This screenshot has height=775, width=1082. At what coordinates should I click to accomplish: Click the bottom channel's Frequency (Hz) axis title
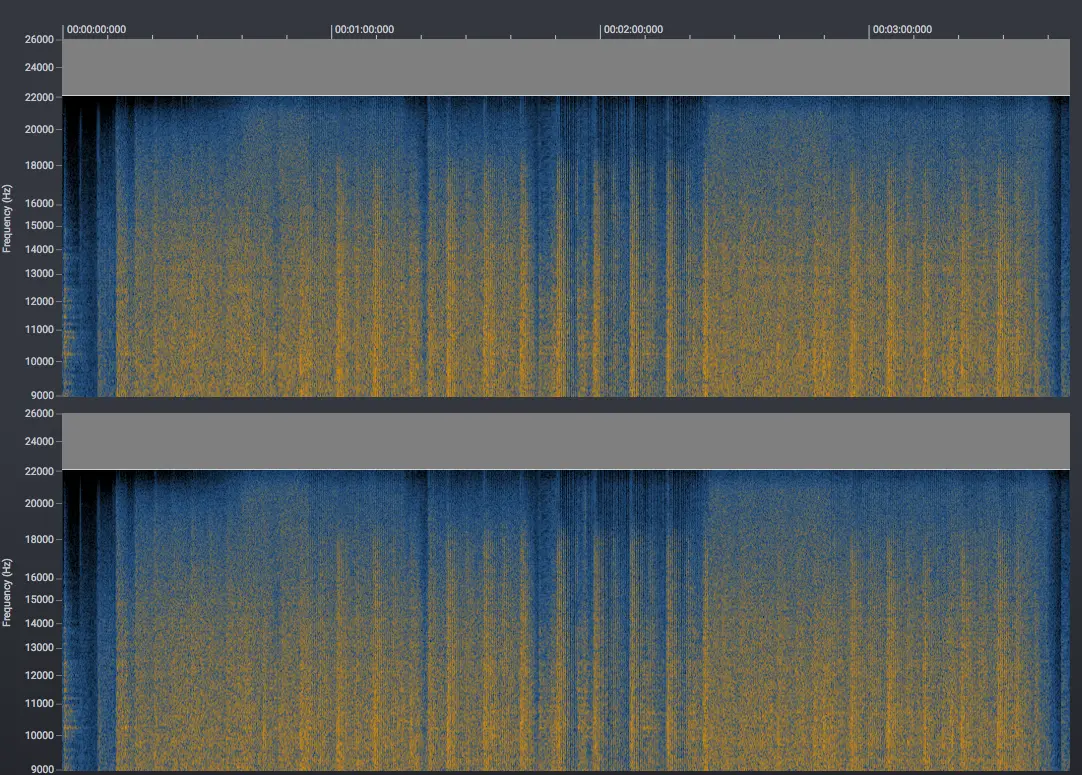click(8, 592)
